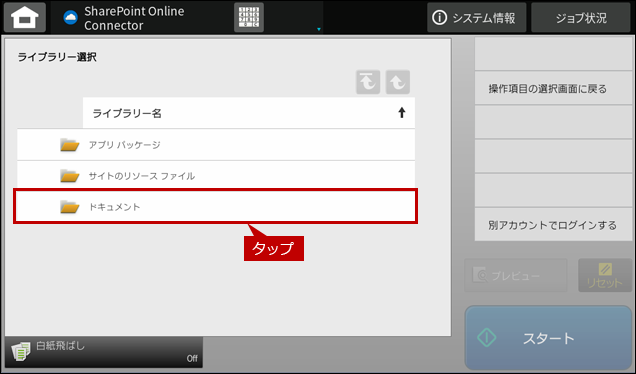Tap folder icon beside アプリ パッケージ
The height and width of the screenshot is (374, 636).
click(69, 145)
